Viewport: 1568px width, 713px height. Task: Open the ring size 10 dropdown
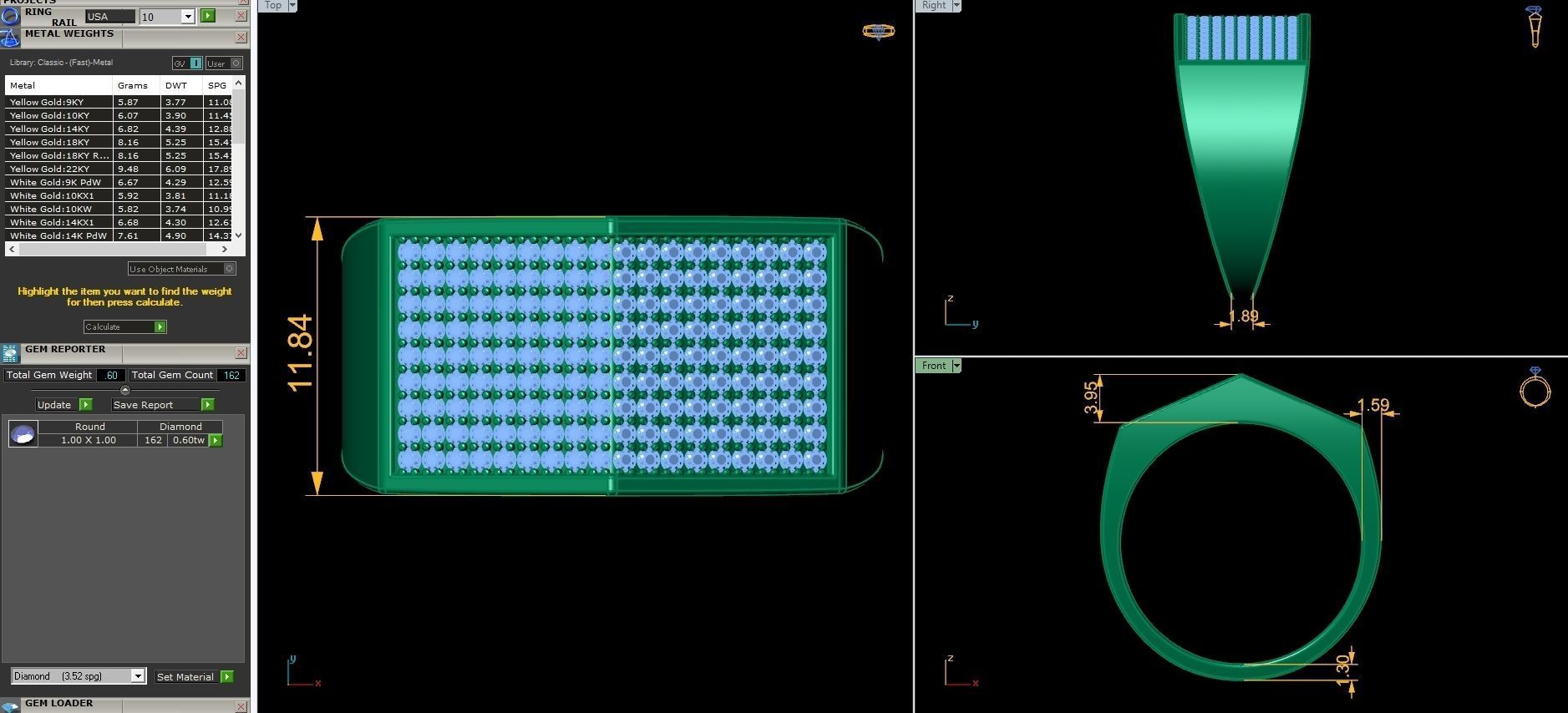tap(188, 17)
